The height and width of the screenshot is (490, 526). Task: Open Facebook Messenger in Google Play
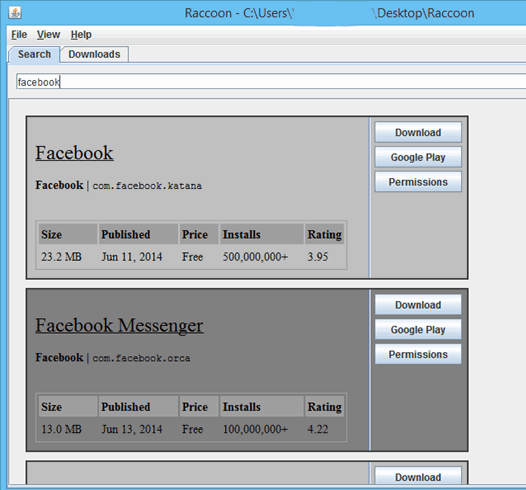[418, 330]
